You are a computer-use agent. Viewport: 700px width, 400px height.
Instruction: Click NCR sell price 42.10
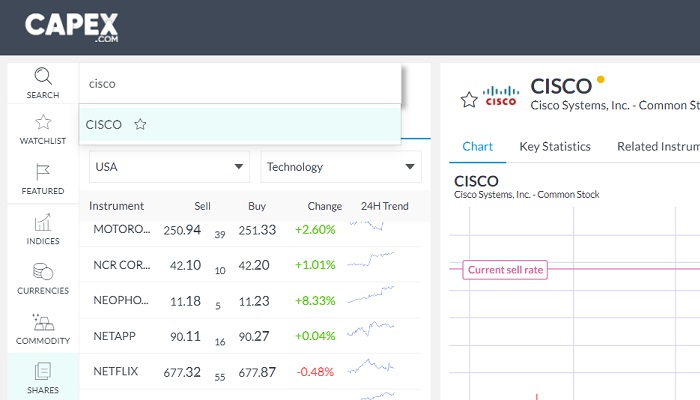[185, 265]
